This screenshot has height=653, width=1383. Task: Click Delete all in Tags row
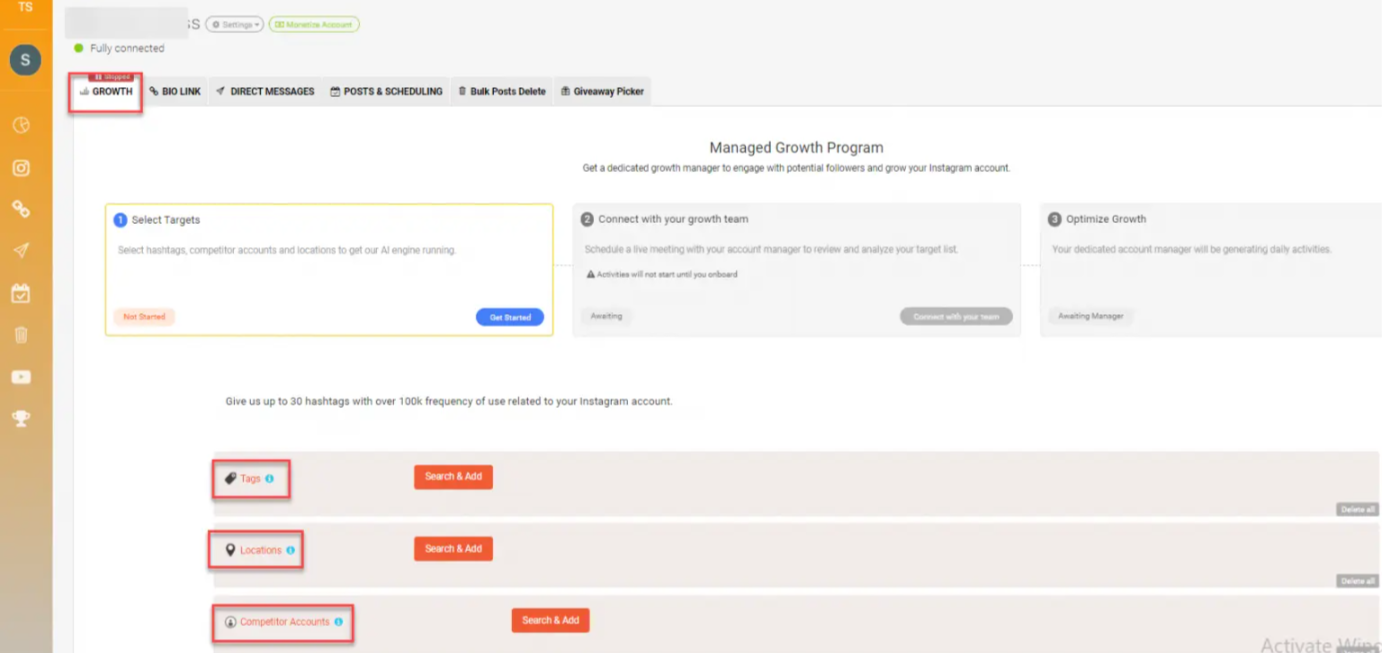click(x=1358, y=510)
